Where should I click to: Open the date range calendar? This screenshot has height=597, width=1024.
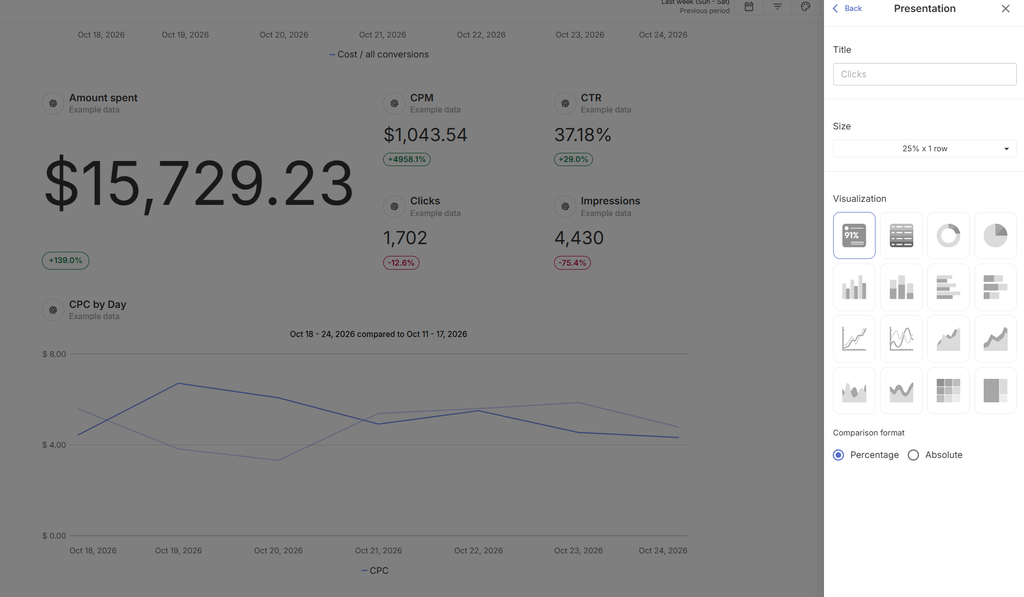coord(749,7)
